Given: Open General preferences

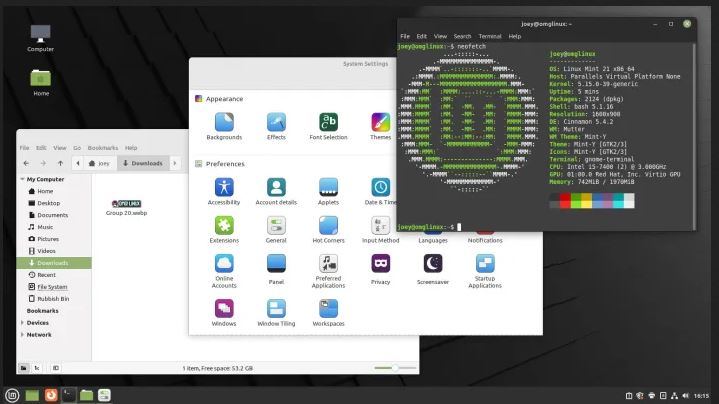Looking at the screenshot, I should tap(276, 229).
